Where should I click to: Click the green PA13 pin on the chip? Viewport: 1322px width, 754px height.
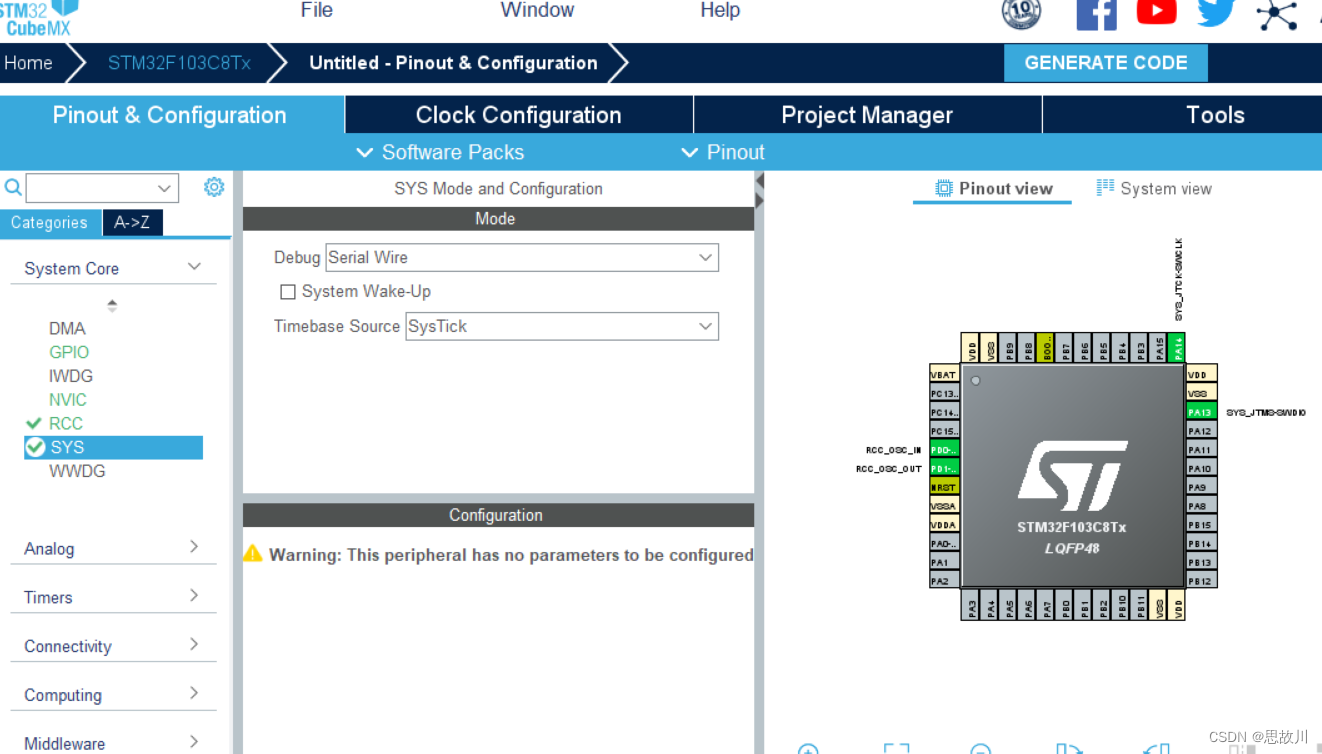click(x=1201, y=412)
